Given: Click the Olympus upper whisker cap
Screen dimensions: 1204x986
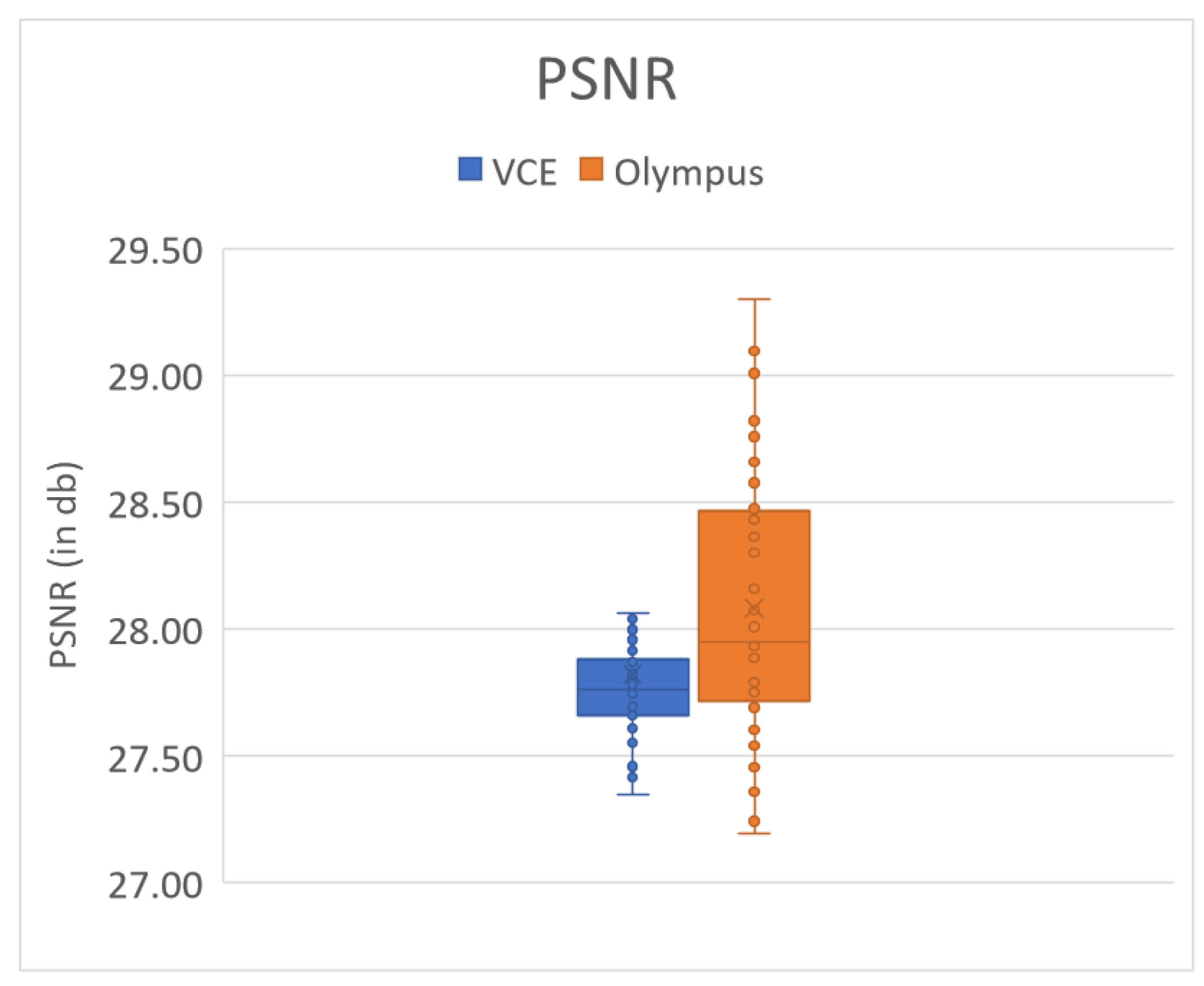Looking at the screenshot, I should pyautogui.click(x=754, y=299).
